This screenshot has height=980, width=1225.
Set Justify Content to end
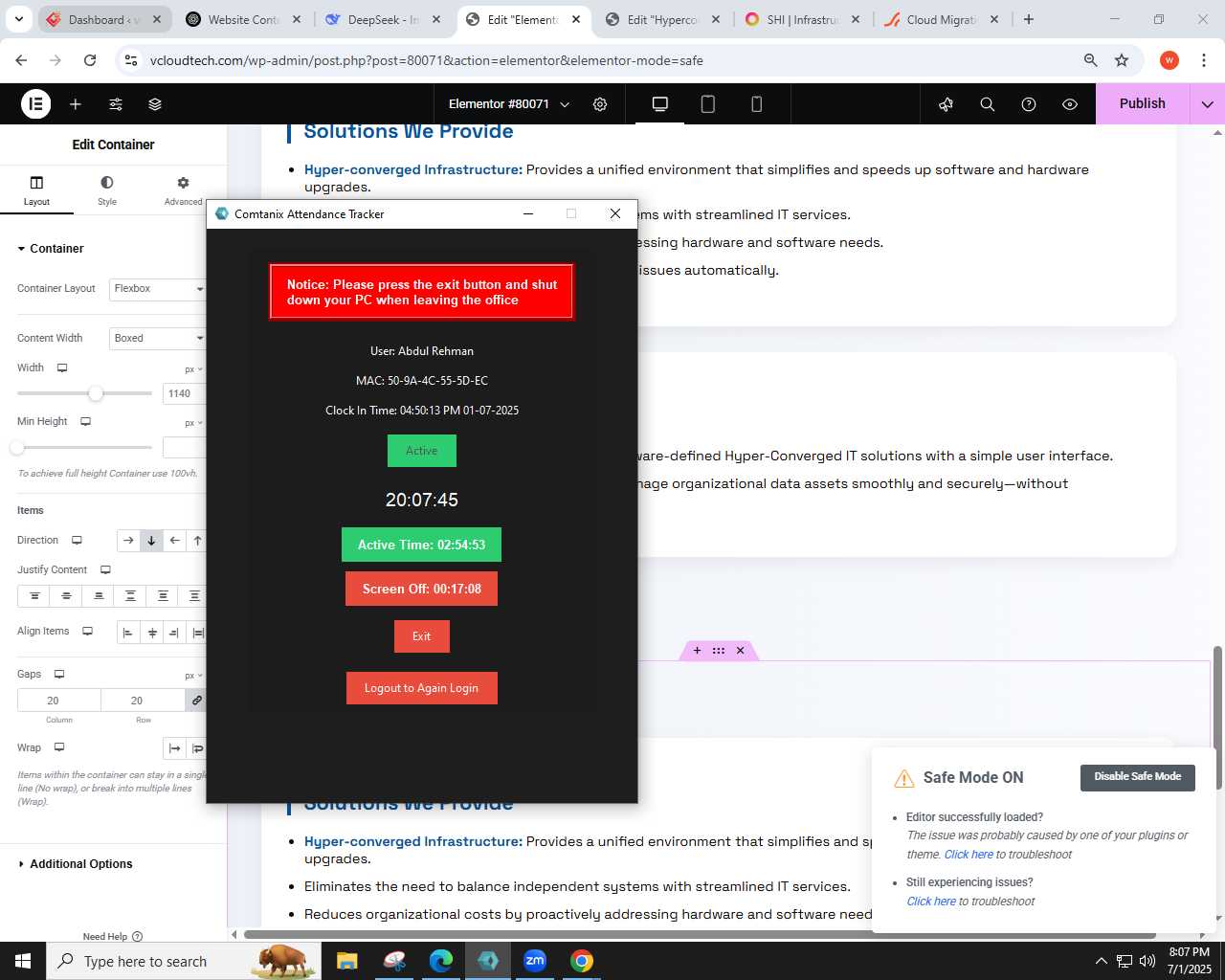click(x=99, y=596)
